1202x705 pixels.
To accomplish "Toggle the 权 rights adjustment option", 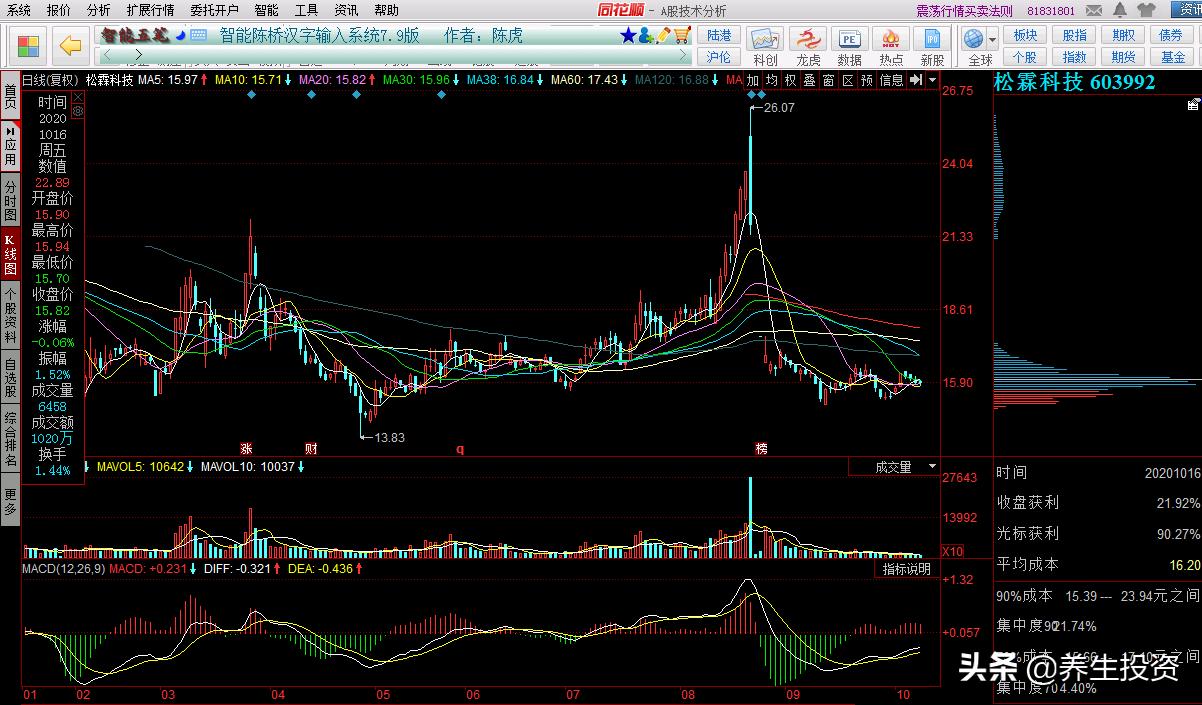I will point(790,80).
